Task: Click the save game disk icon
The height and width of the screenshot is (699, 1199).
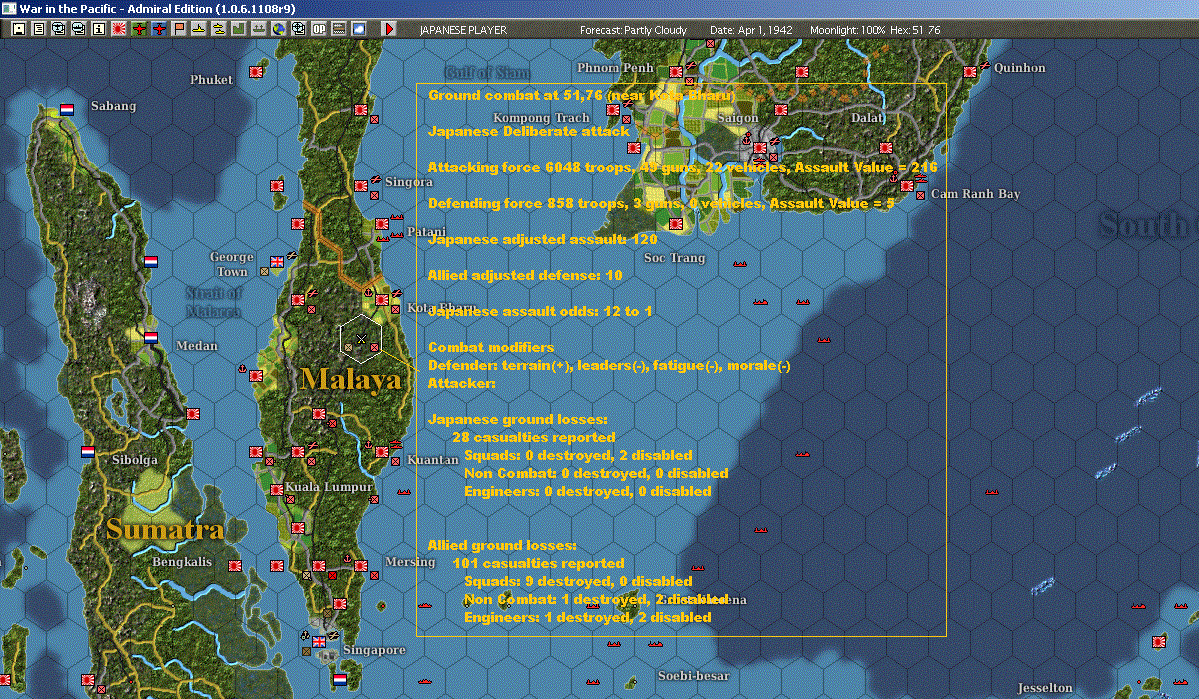Action: point(19,29)
